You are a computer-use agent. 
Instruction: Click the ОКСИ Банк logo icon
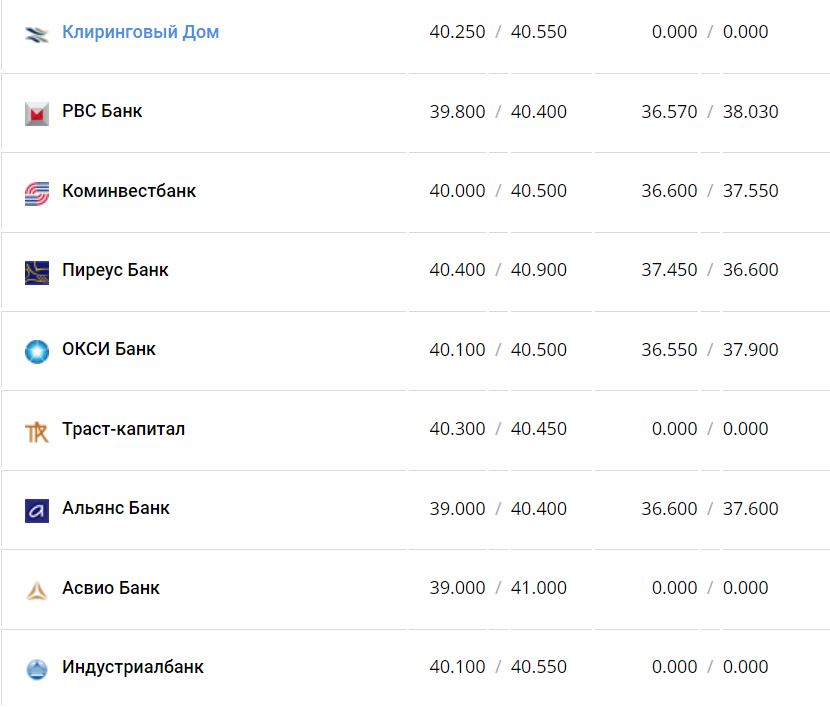37,351
